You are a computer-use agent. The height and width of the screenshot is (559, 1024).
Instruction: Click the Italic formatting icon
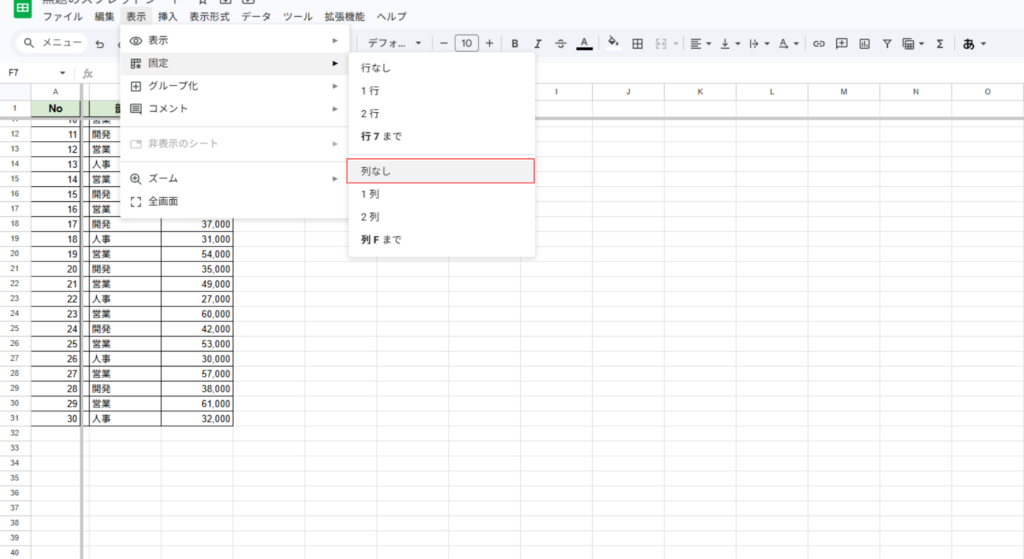pyautogui.click(x=538, y=43)
